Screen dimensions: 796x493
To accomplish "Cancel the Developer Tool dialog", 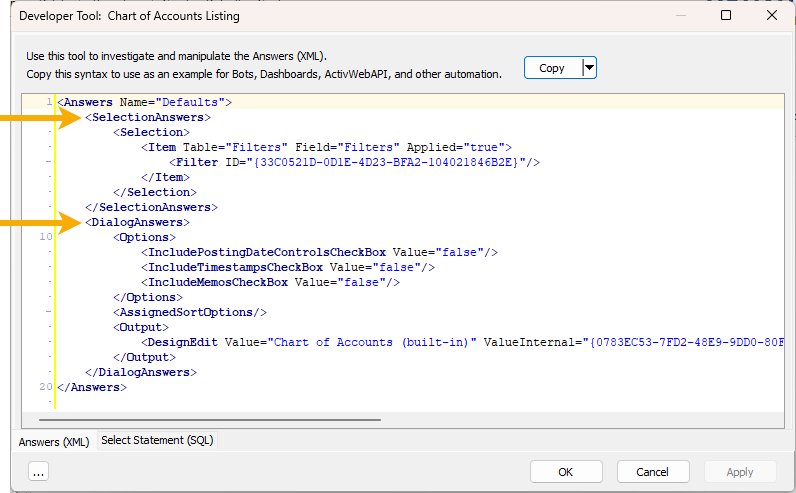I will pyautogui.click(x=653, y=472).
